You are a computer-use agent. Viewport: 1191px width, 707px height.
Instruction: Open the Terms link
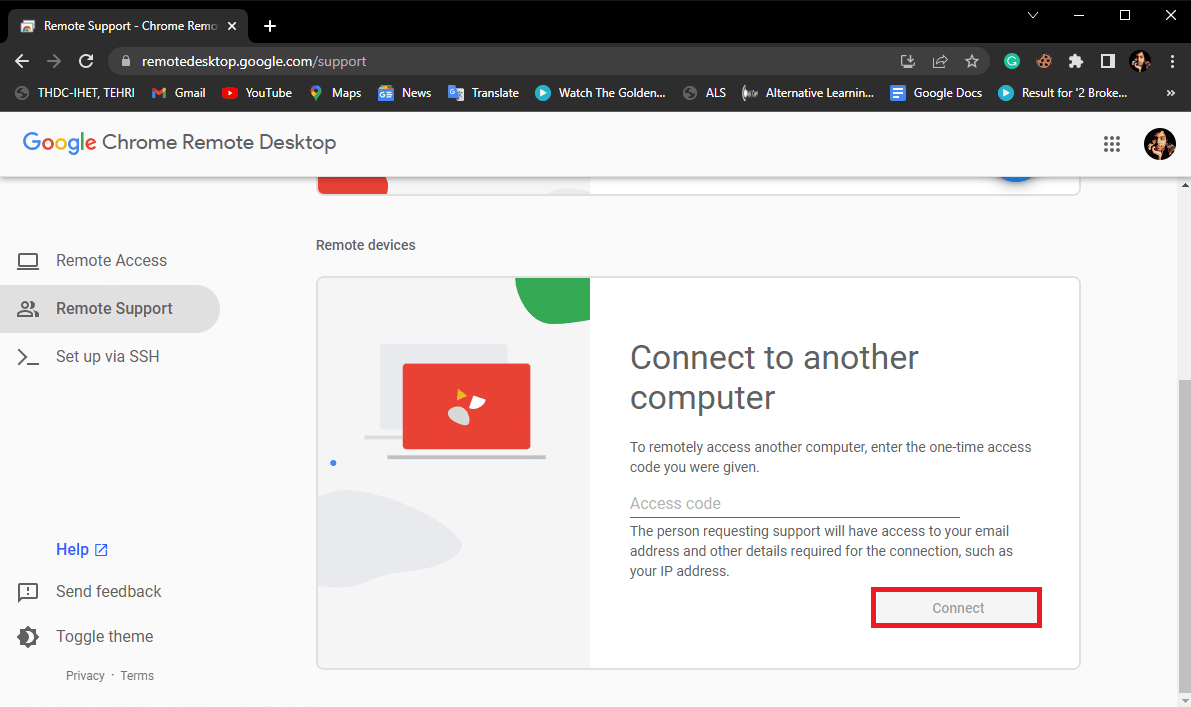tap(137, 675)
